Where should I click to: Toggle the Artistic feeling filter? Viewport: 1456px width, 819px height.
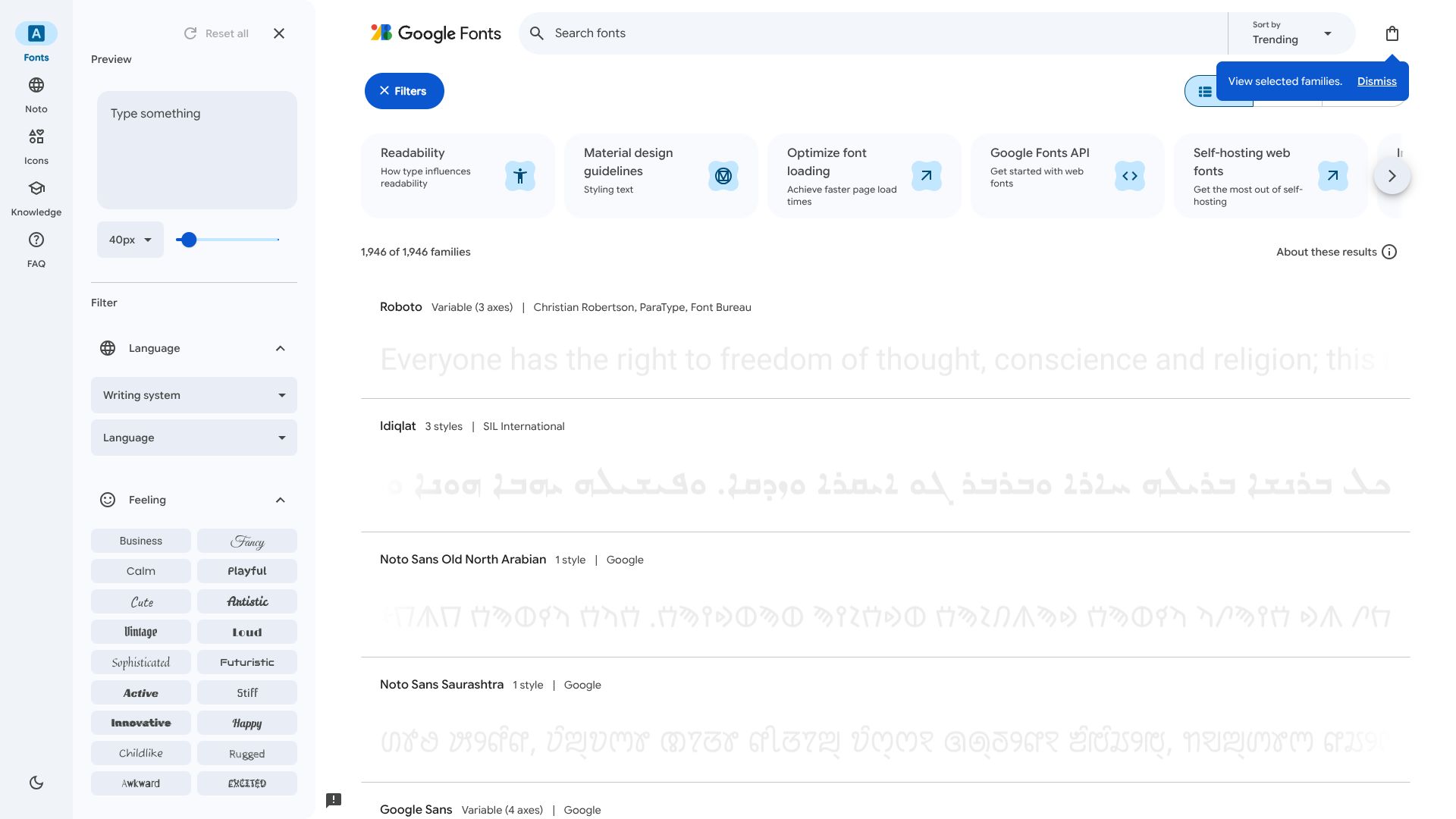pyautogui.click(x=247, y=601)
